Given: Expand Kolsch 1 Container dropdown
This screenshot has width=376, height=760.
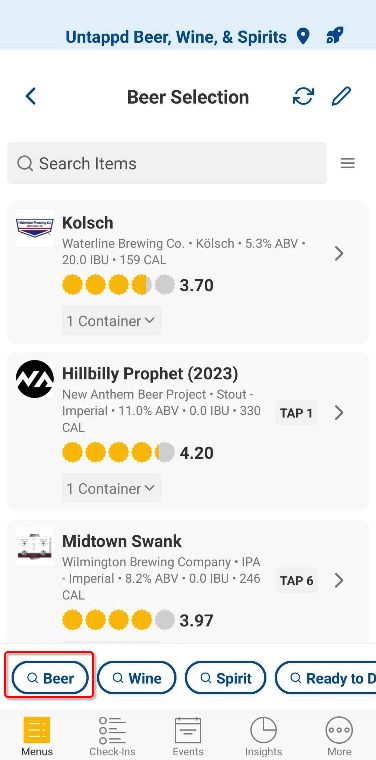Looking at the screenshot, I should (111, 321).
